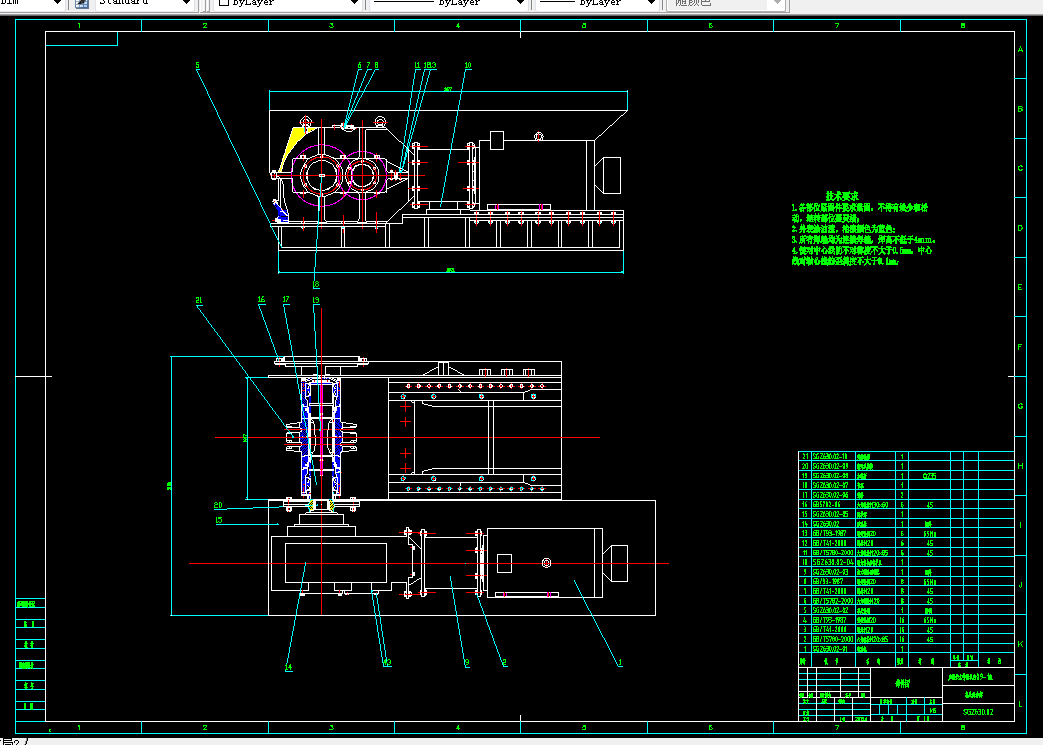Open the Standard table style dropdown
The width and height of the screenshot is (1043, 745).
tap(144, 3)
